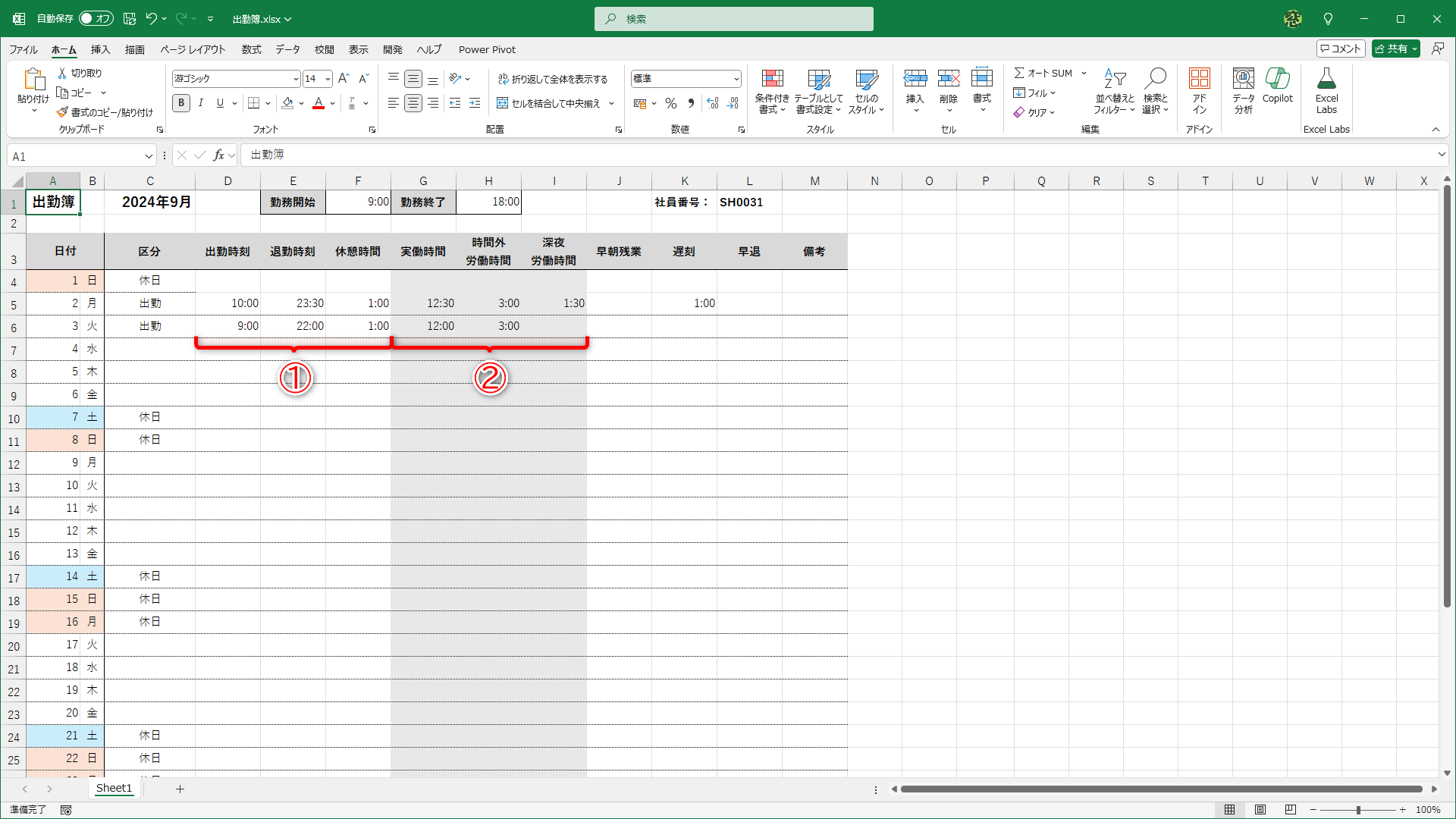Open the Name Box dropdown arrow
Viewport: 1456px width, 819px height.
149,156
